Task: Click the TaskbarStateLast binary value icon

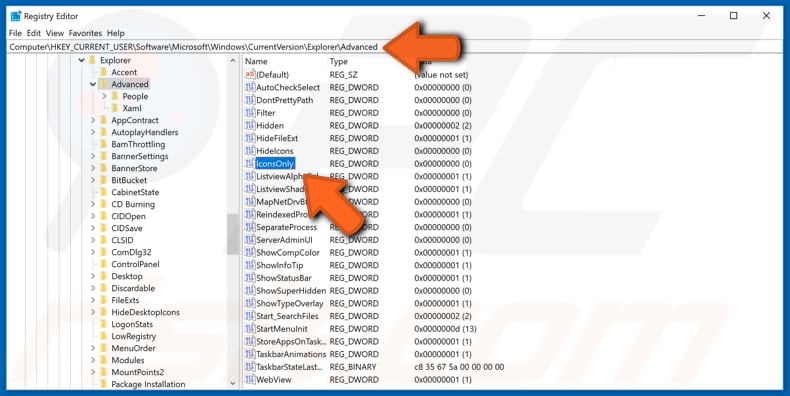Action: tap(250, 367)
